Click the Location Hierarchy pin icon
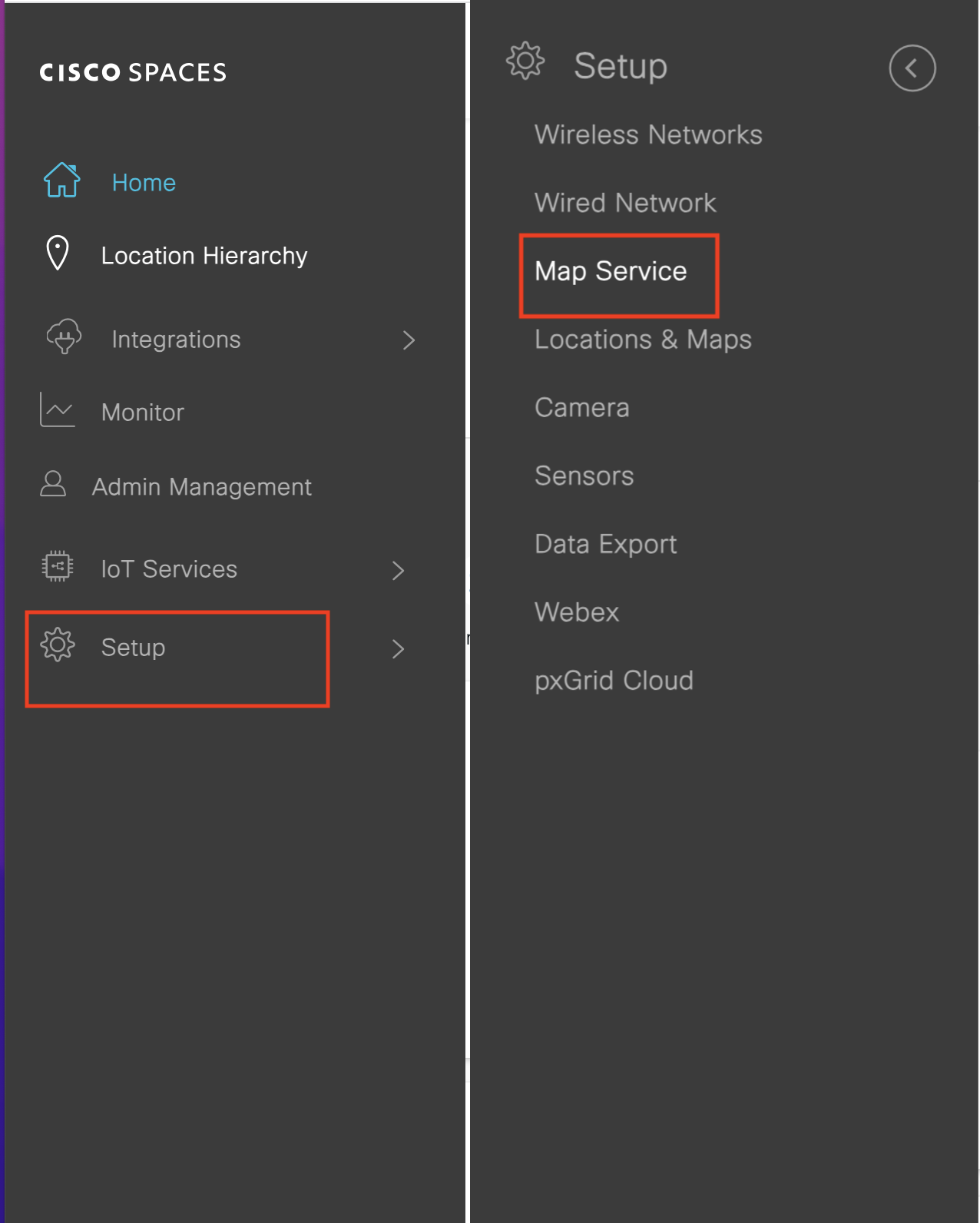This screenshot has width=980, height=1223. (x=58, y=254)
